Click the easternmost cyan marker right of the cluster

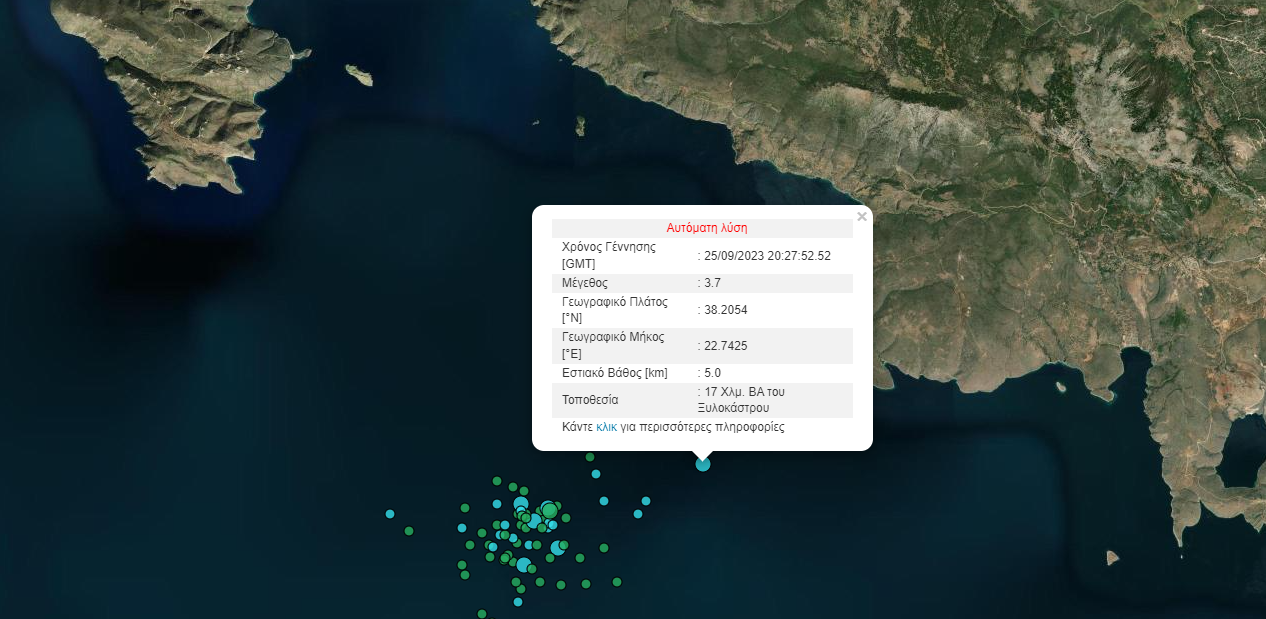click(x=646, y=500)
